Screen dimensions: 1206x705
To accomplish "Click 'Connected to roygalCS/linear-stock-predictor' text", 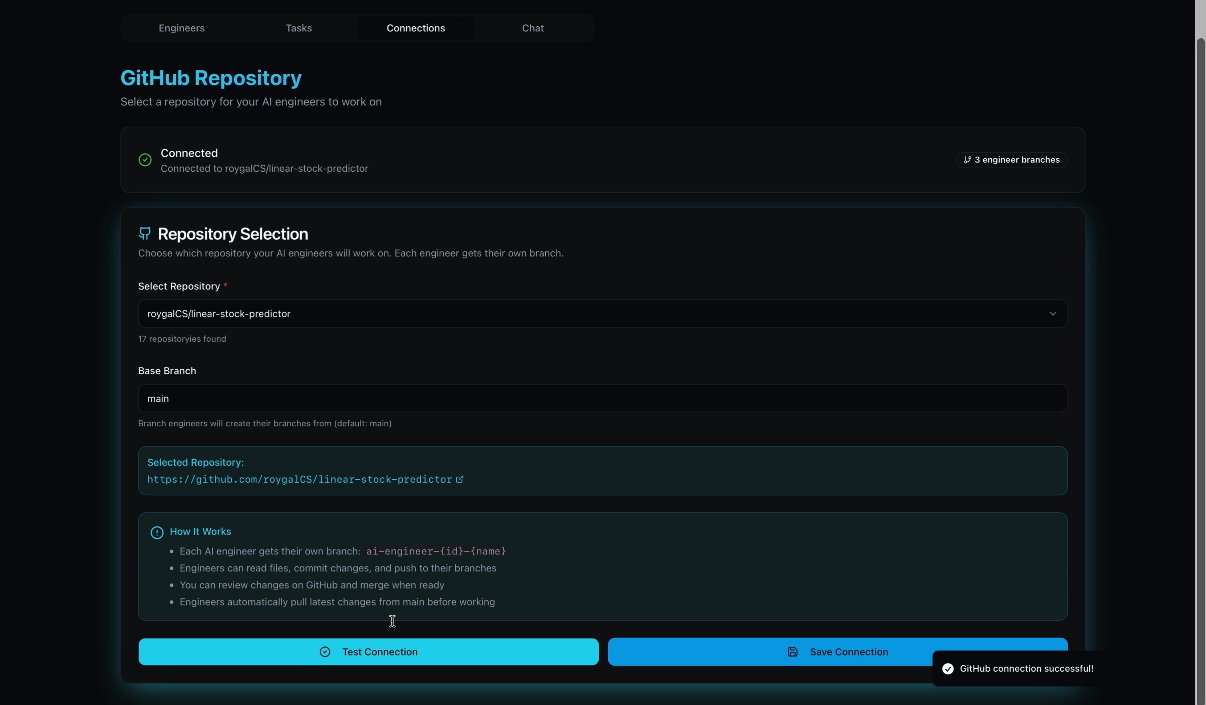I will pos(264,169).
